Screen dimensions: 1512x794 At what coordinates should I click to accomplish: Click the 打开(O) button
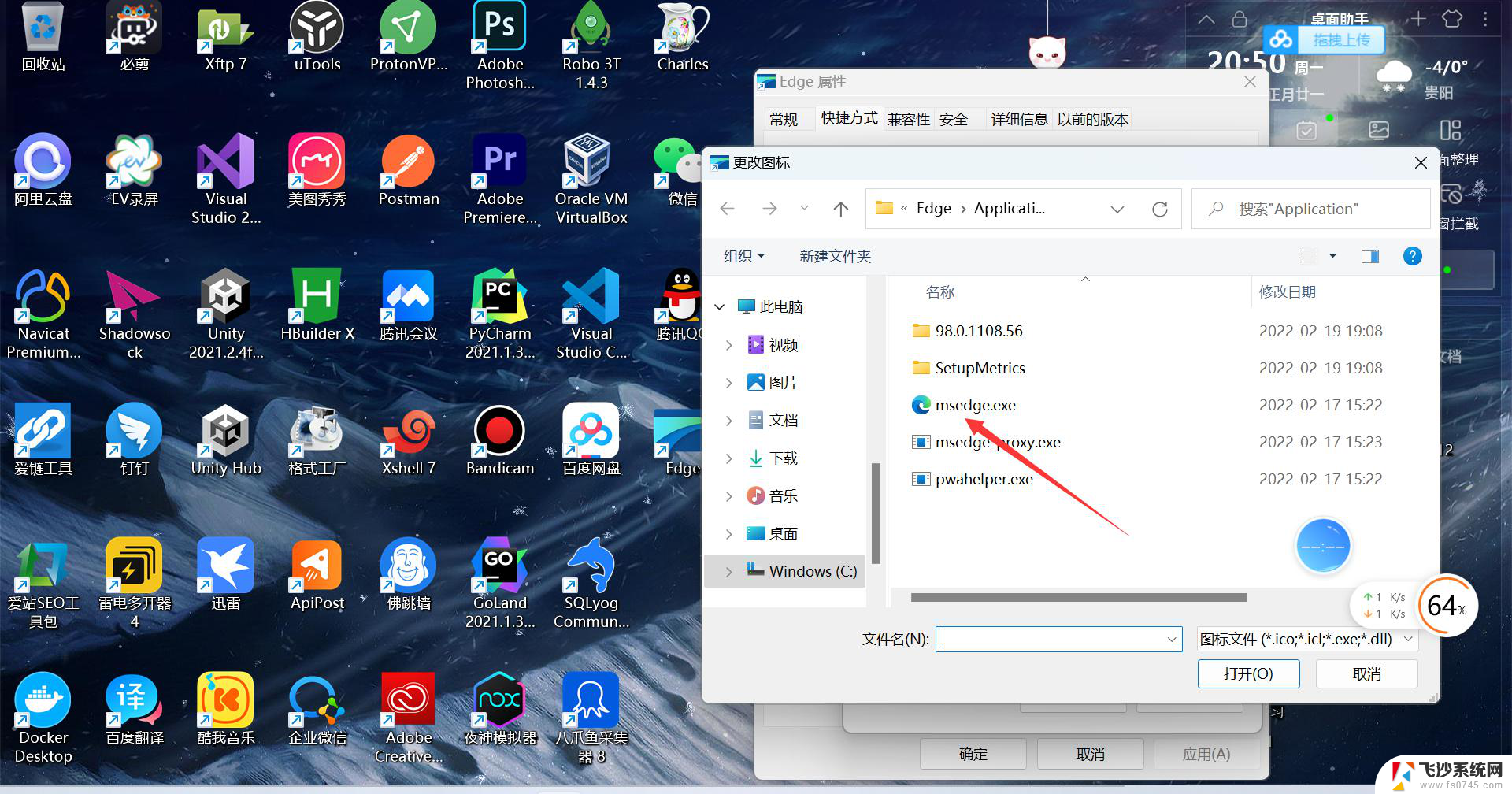(x=1248, y=674)
